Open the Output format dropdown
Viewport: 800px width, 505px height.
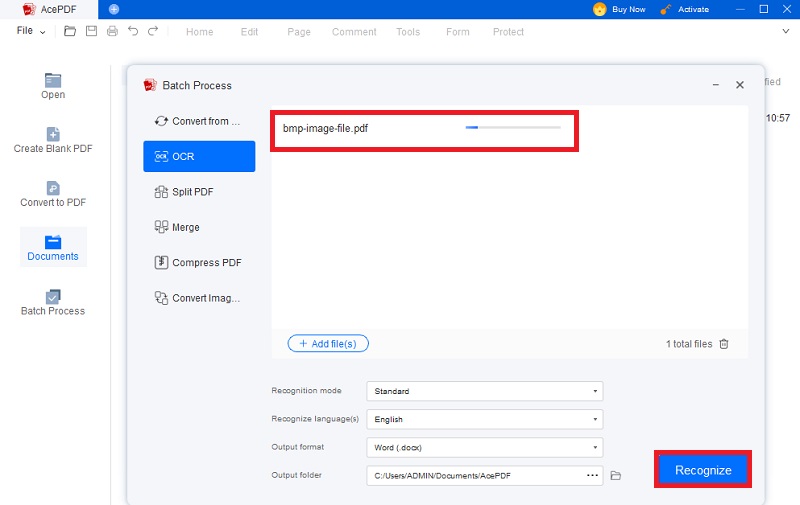(x=485, y=447)
